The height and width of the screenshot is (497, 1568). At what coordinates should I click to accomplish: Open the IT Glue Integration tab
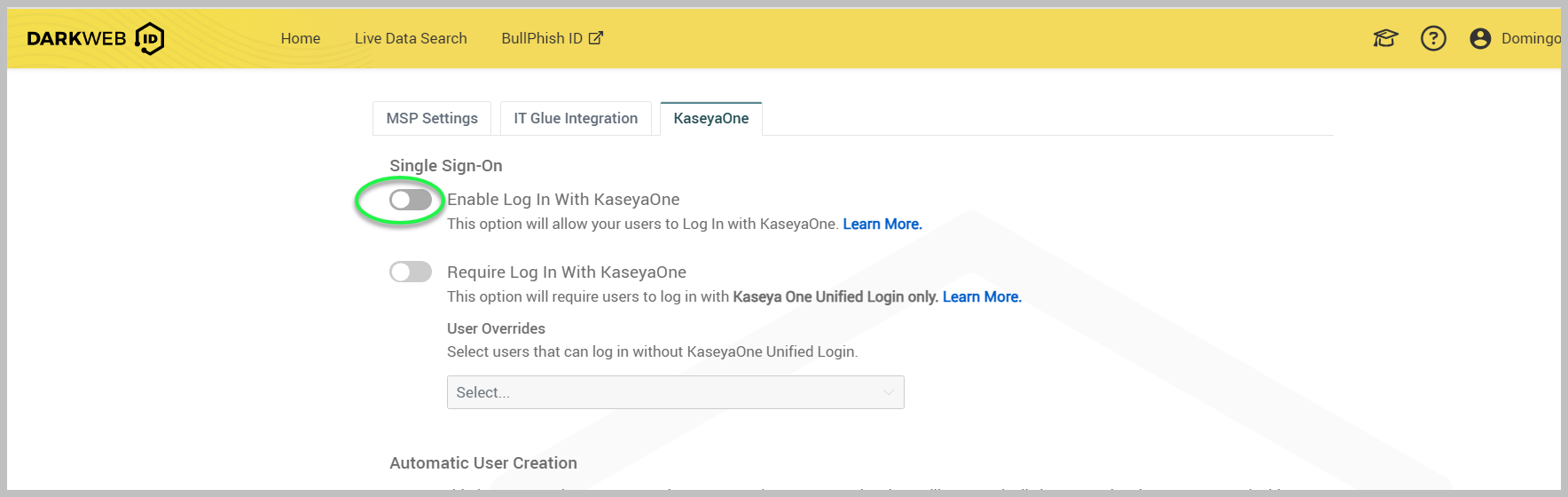(576, 118)
